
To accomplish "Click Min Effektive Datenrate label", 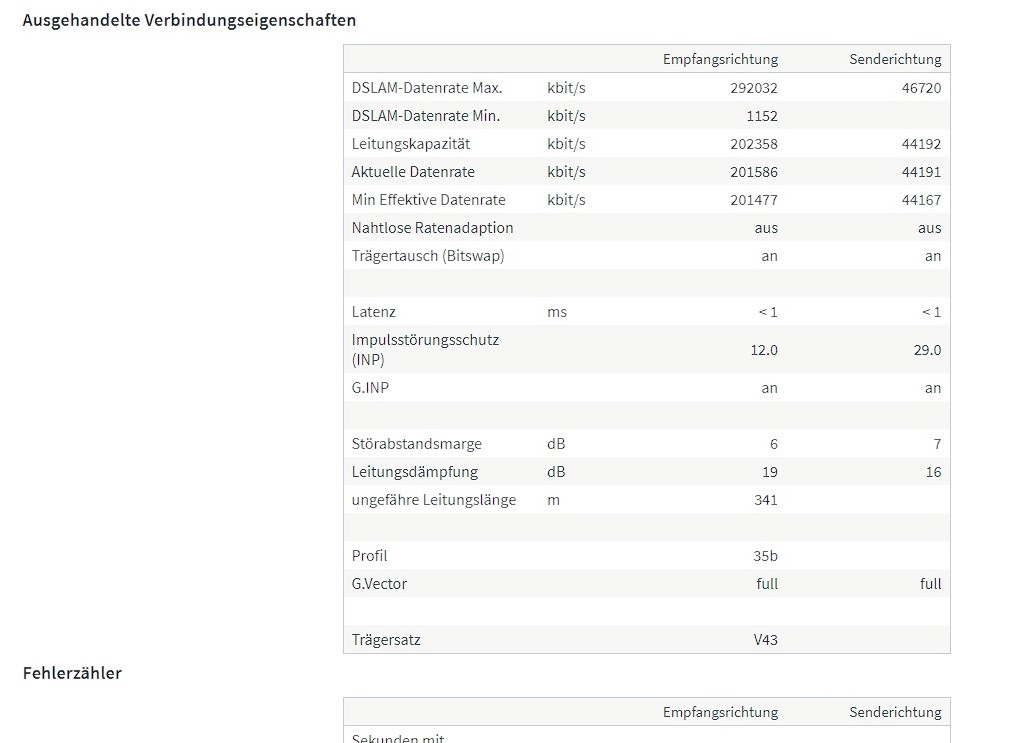I will point(428,200).
